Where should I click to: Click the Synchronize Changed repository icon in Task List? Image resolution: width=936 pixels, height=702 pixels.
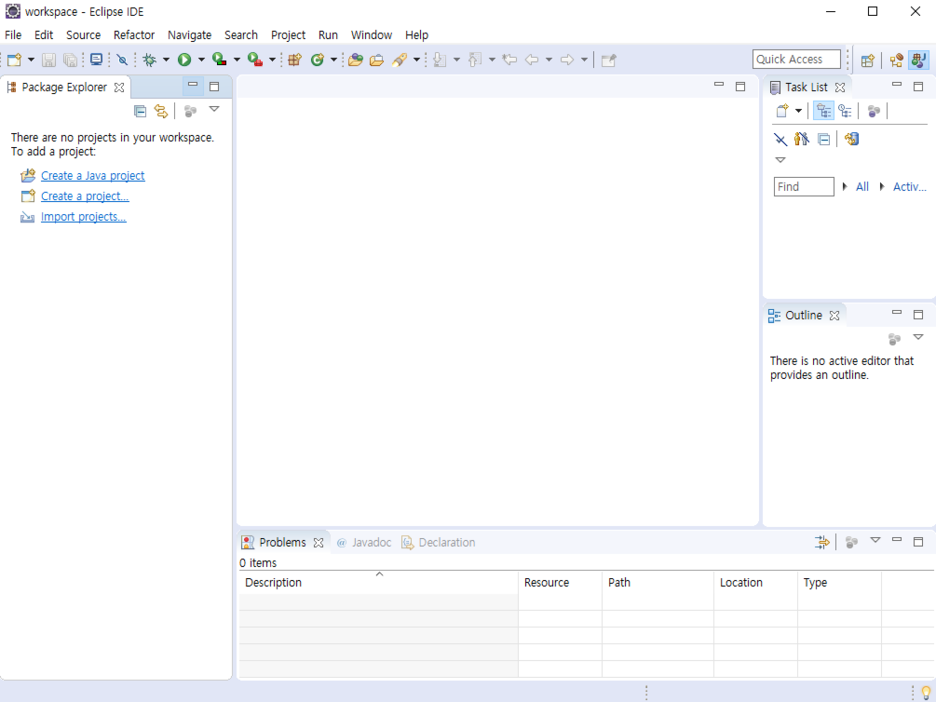click(x=852, y=139)
